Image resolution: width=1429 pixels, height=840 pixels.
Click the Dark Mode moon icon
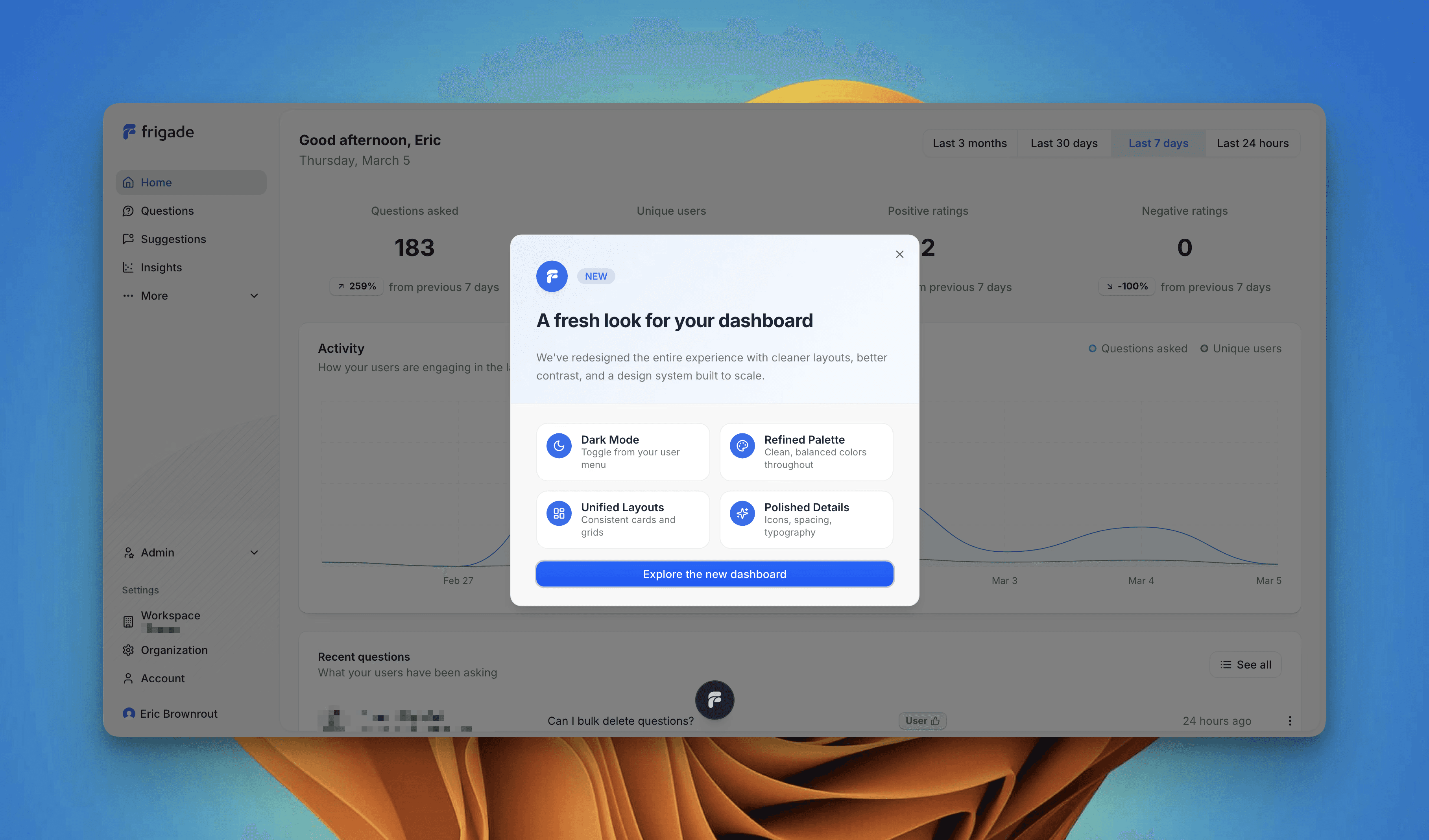tap(559, 446)
